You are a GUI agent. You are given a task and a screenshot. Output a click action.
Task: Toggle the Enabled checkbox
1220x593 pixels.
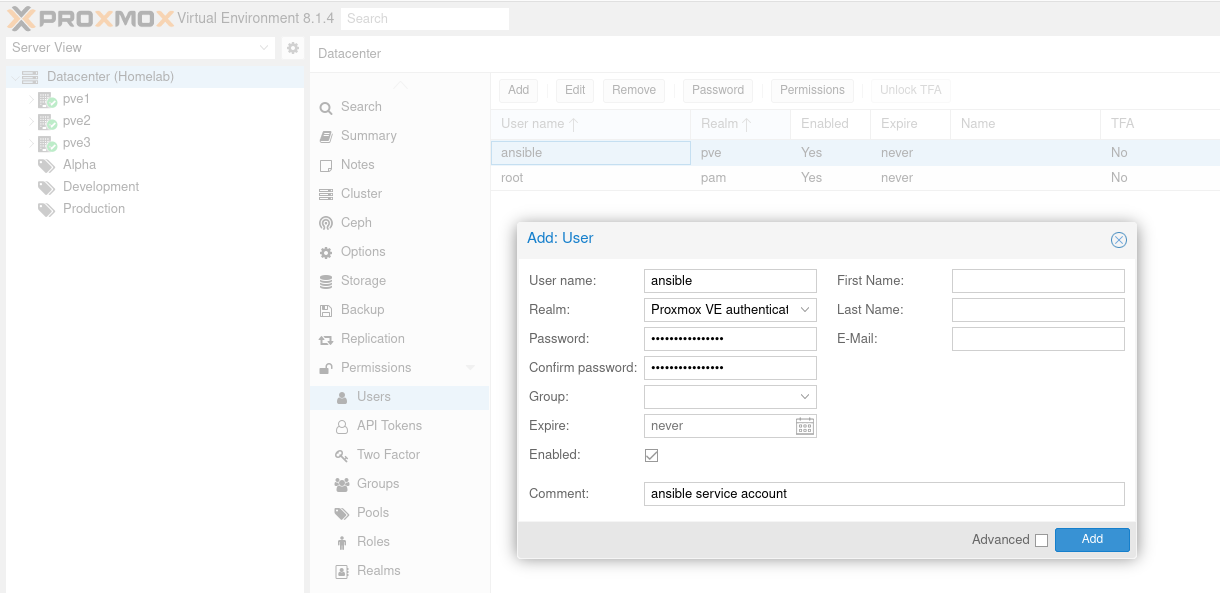652,455
